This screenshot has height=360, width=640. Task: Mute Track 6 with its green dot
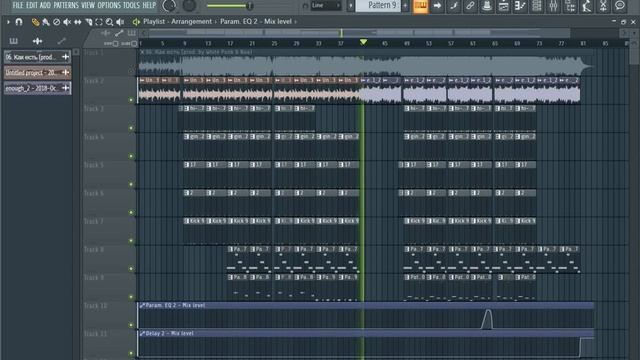pos(131,212)
